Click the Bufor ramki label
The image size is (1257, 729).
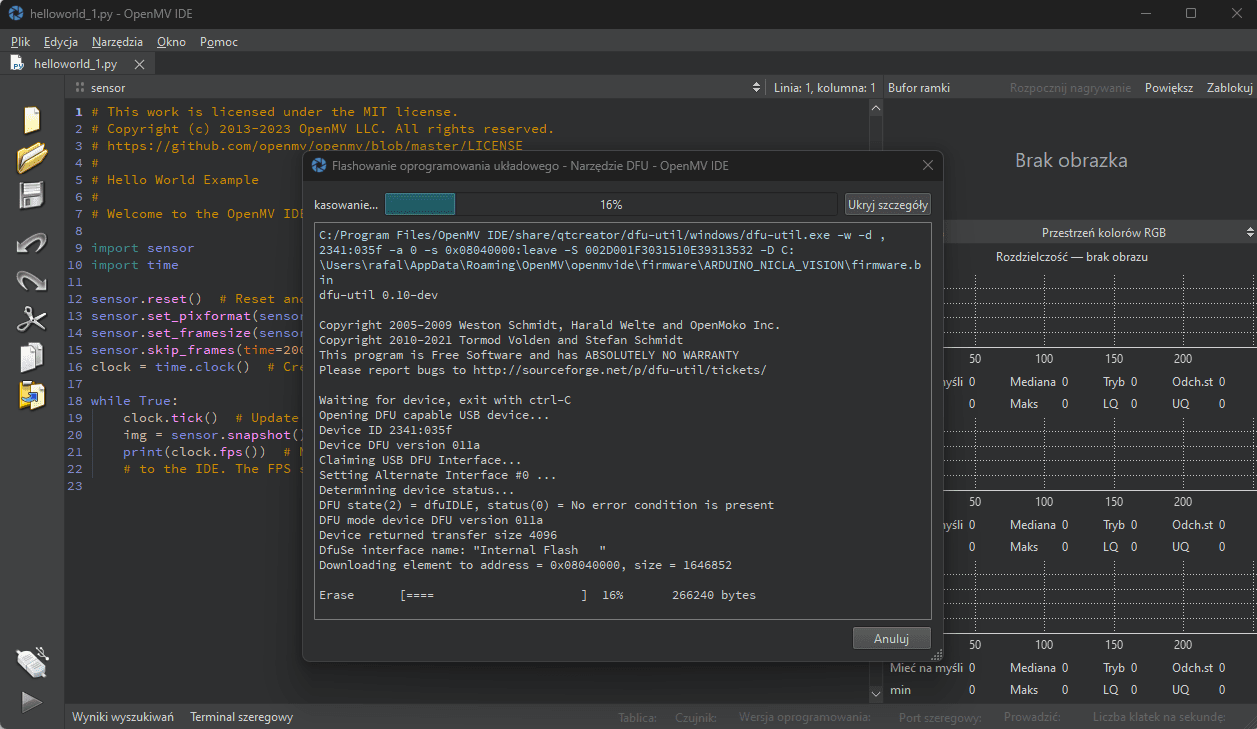[x=919, y=88]
